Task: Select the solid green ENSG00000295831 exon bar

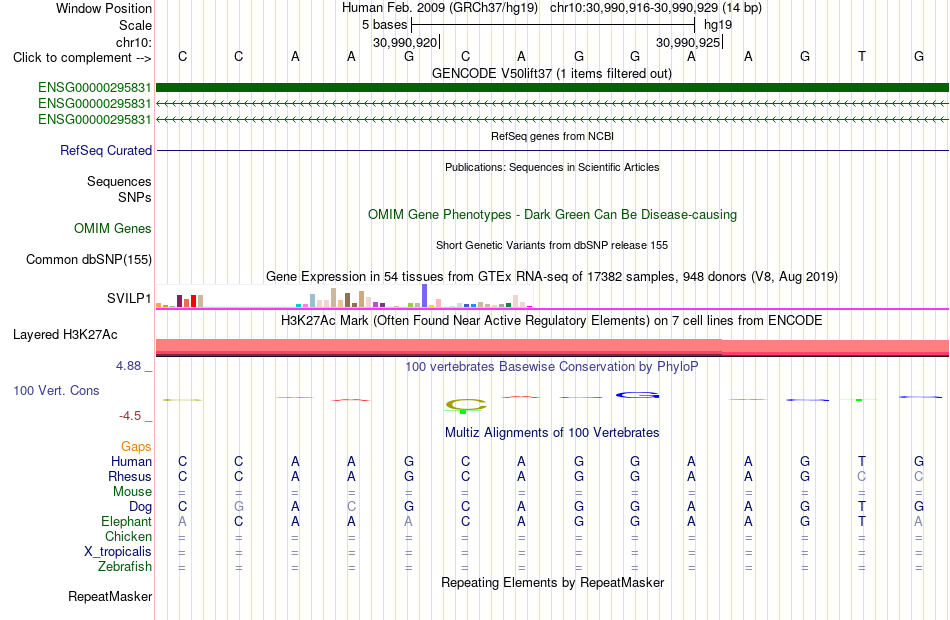Action: [x=552, y=88]
